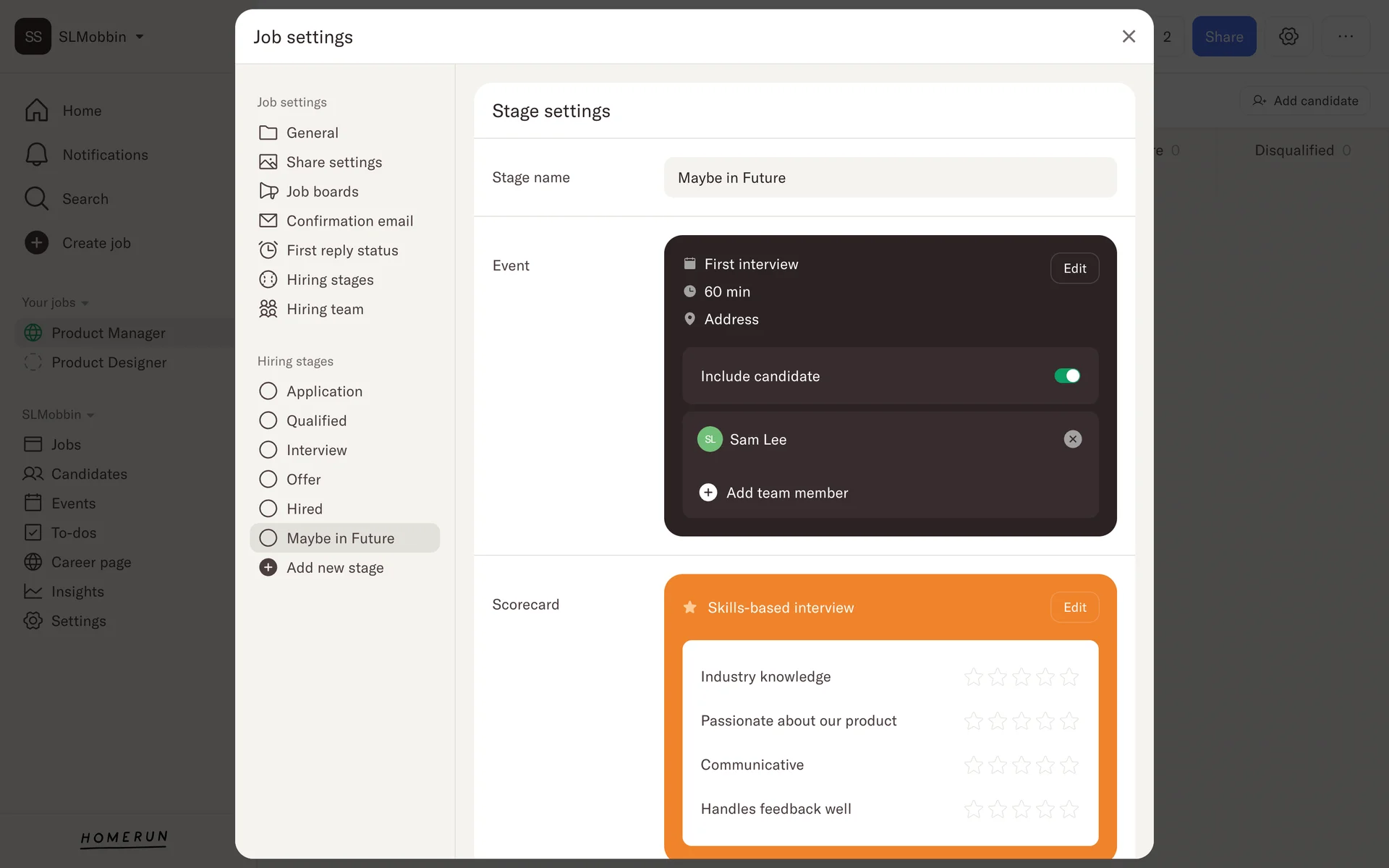Click the Share settings image icon

coord(268,162)
